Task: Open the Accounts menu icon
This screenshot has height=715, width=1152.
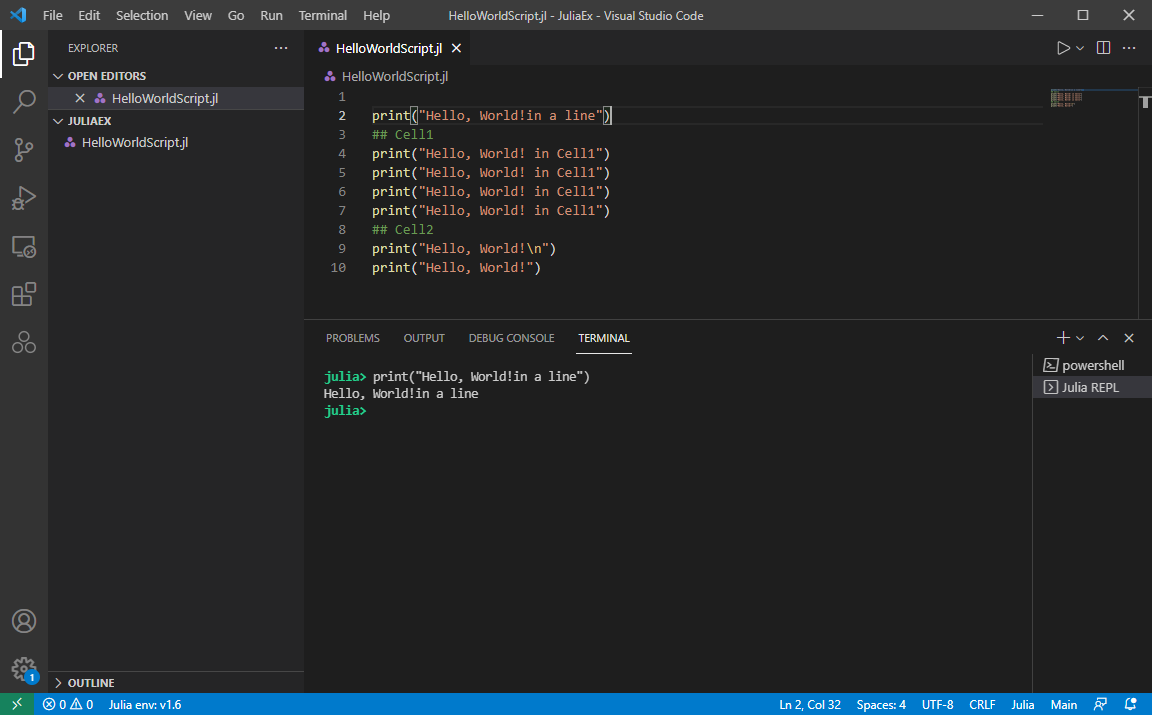Action: (24, 621)
